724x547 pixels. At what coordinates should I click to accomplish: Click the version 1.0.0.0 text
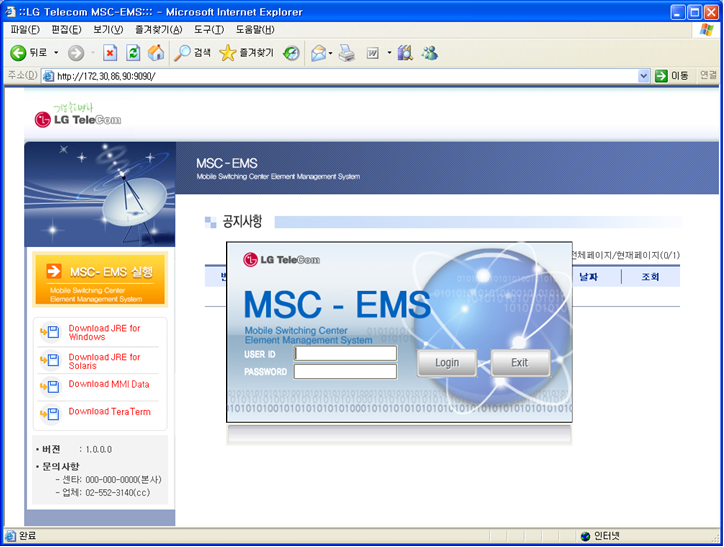[98, 450]
